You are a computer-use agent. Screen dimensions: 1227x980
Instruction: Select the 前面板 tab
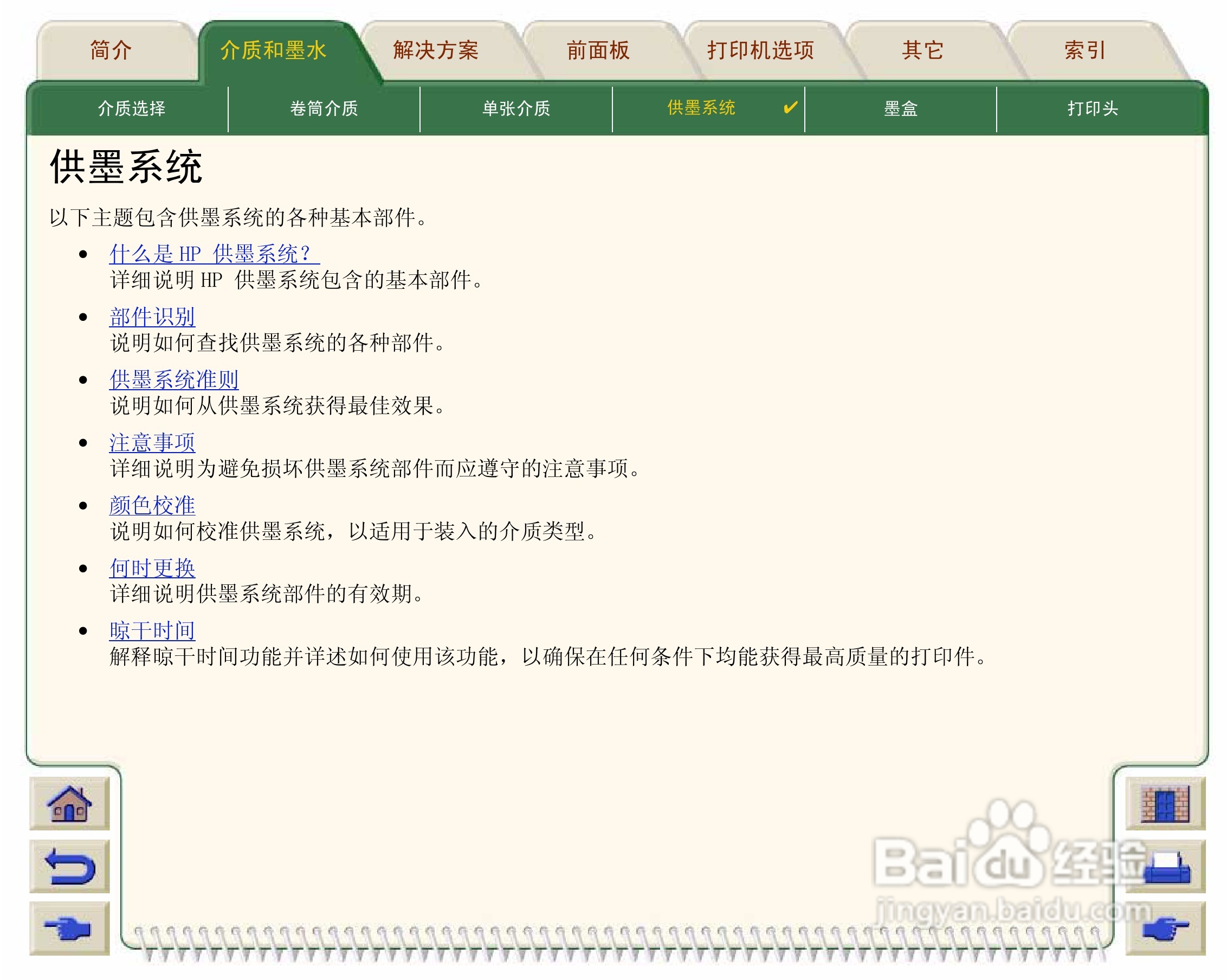point(598,50)
